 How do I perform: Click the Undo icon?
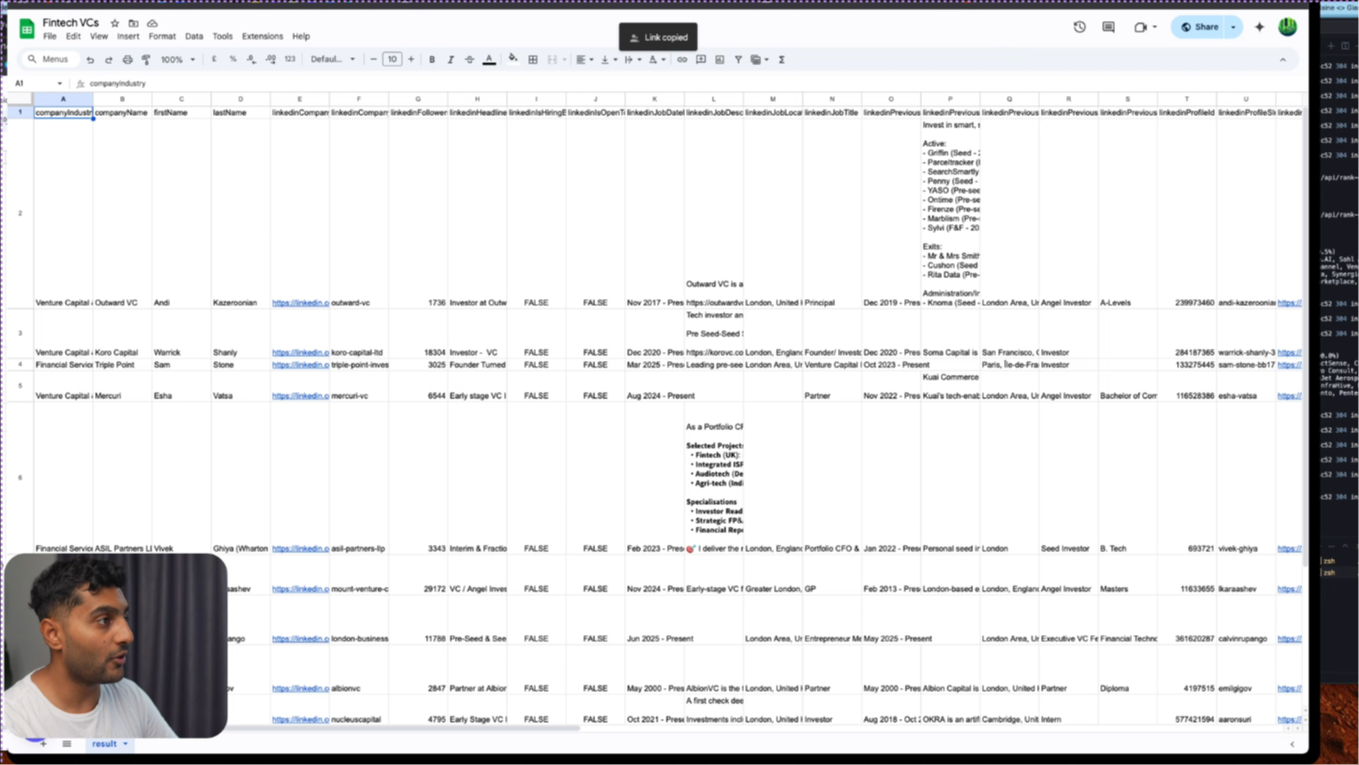coord(90,60)
